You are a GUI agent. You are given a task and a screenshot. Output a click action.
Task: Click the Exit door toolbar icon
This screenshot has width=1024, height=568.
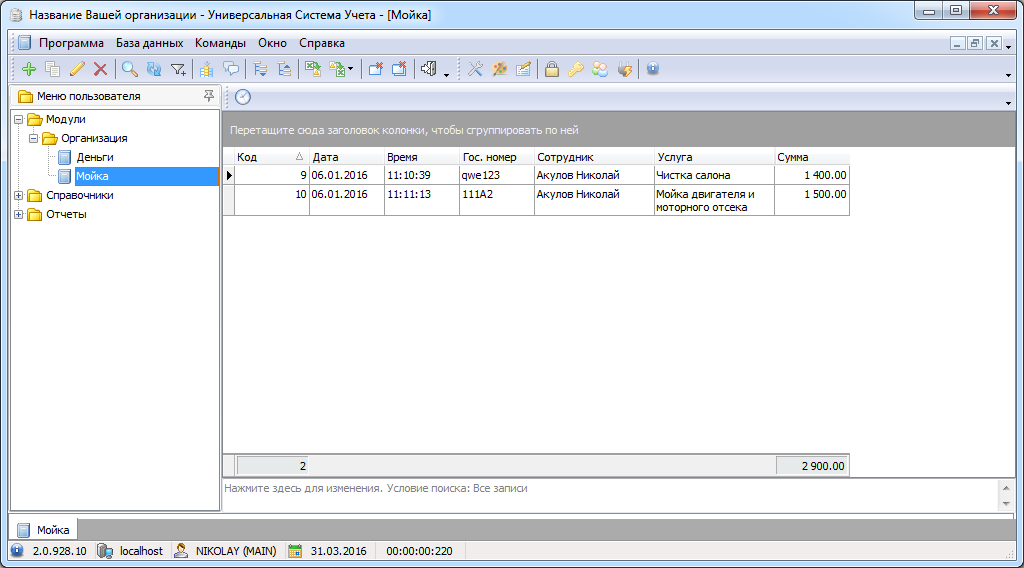[428, 69]
